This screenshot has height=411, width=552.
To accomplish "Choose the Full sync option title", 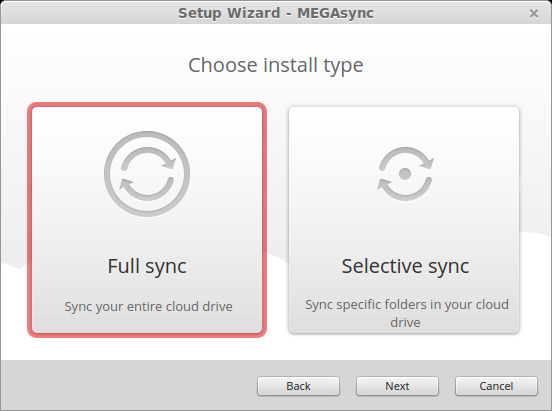I will coord(147,266).
